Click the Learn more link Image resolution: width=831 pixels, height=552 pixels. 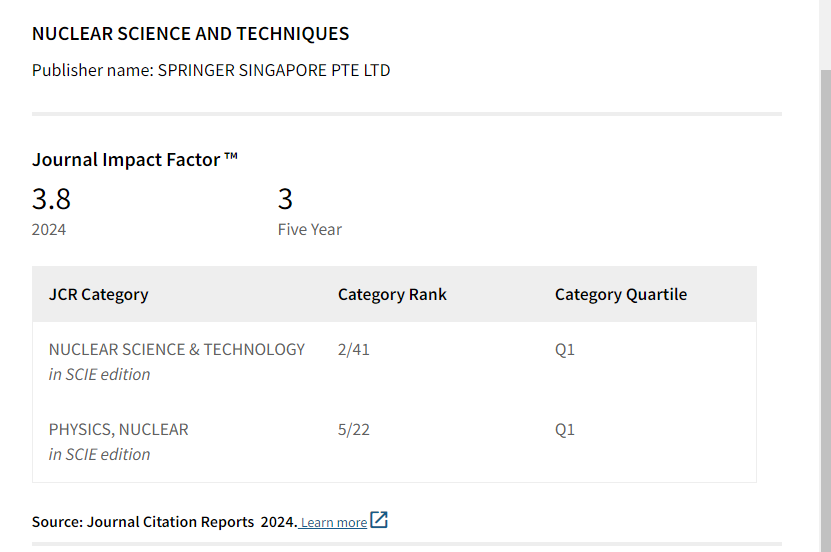[334, 522]
